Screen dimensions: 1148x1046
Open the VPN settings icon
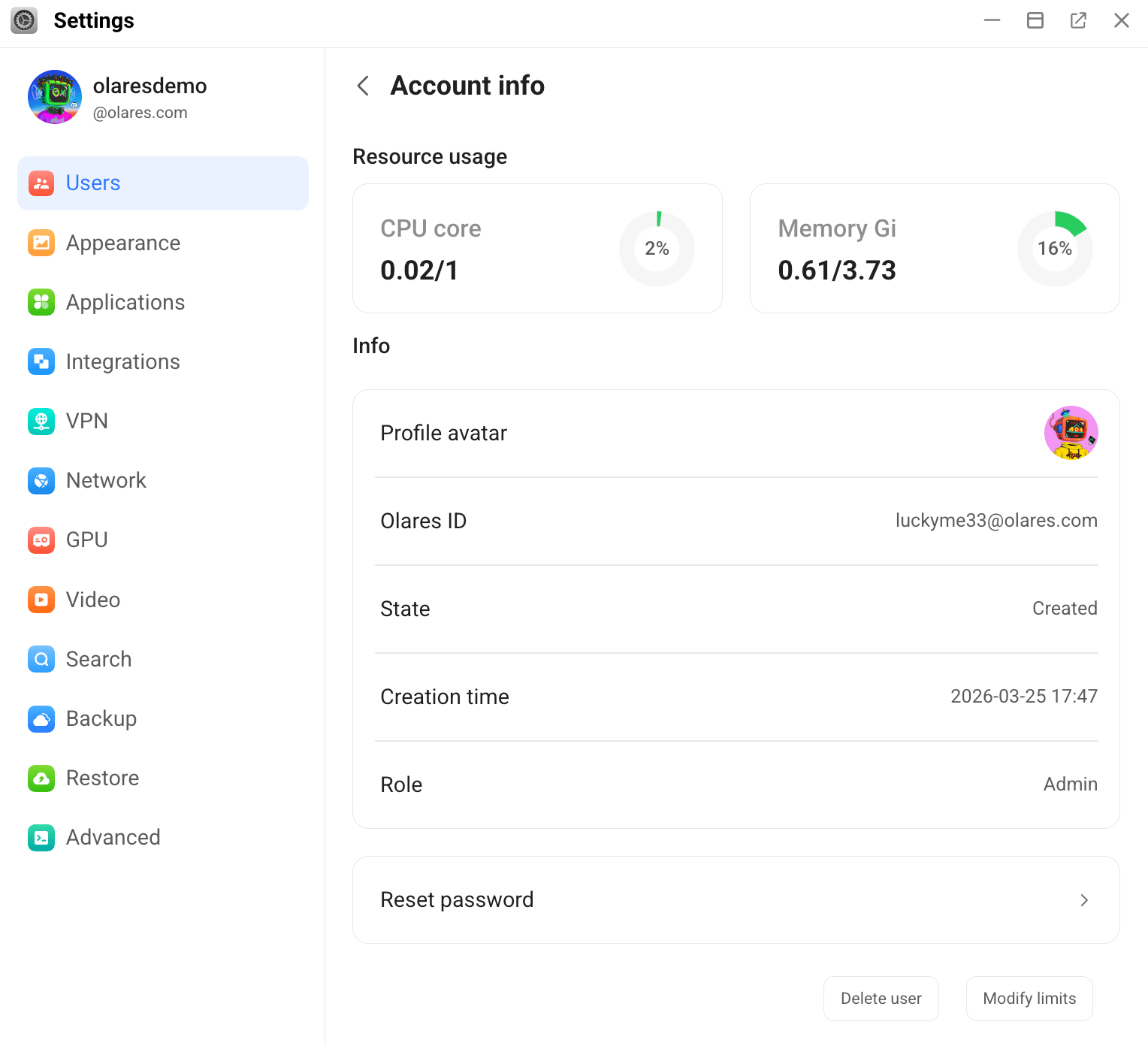[x=41, y=421]
